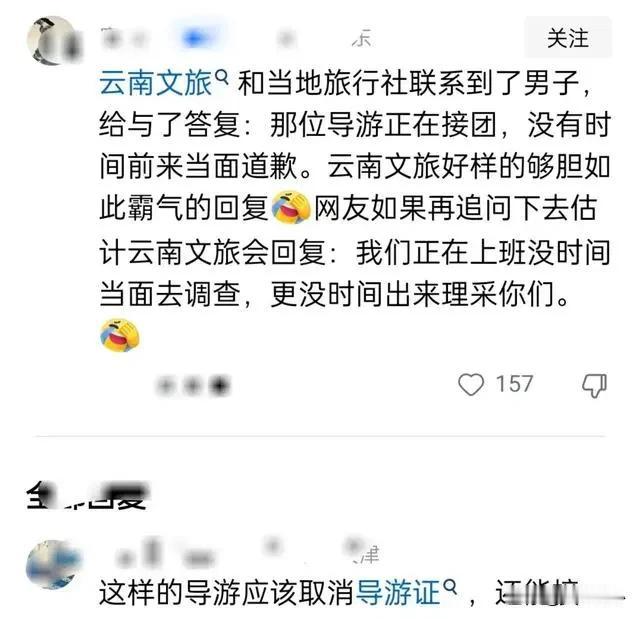Image resolution: width=640 pixels, height=619 pixels.
Task: Select the 全部回复 section heading
Action: click(x=87, y=495)
